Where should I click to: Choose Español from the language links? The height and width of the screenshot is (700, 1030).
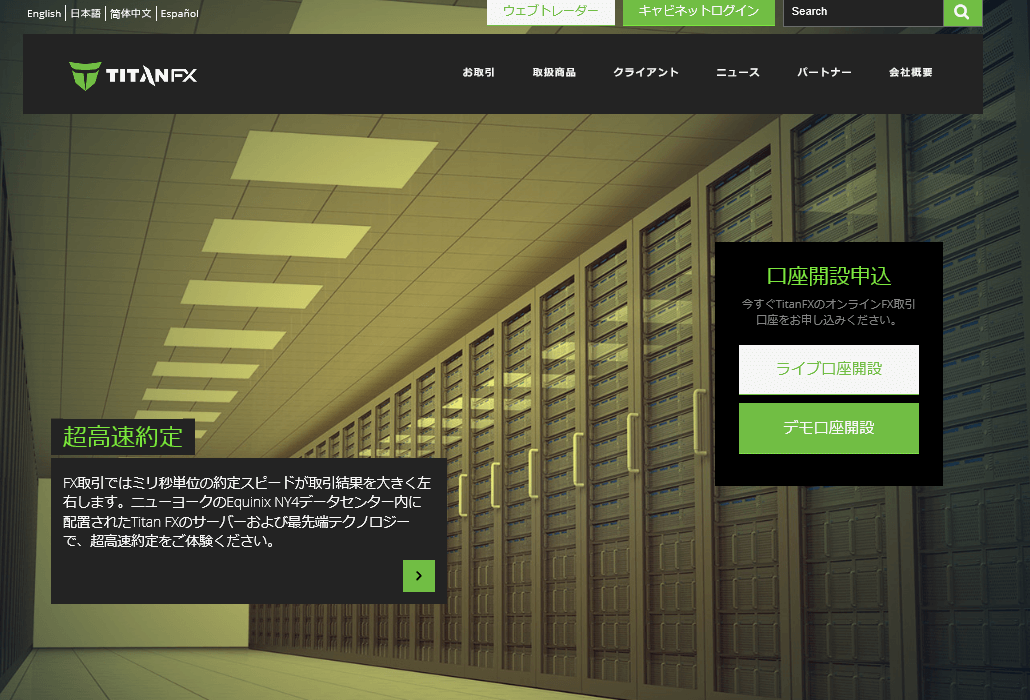[x=179, y=13]
